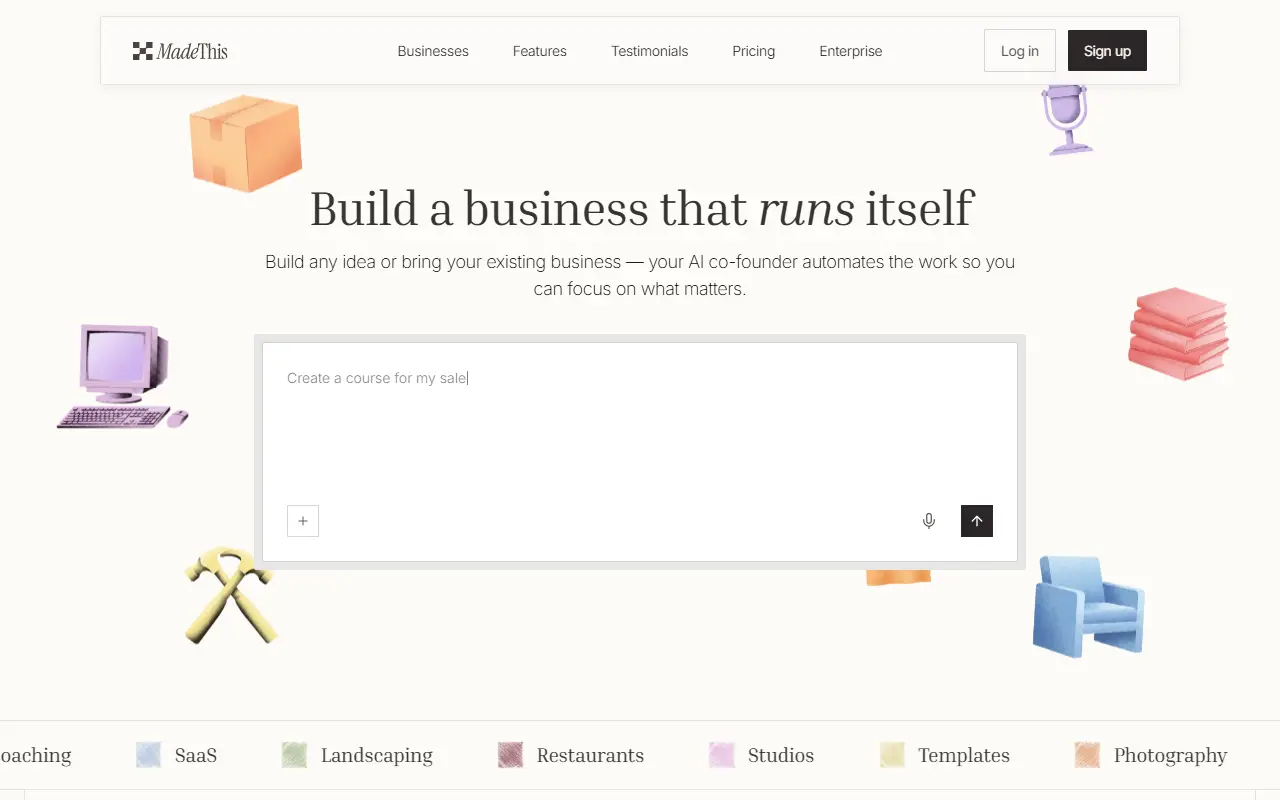Select the SaaS category

(177, 755)
